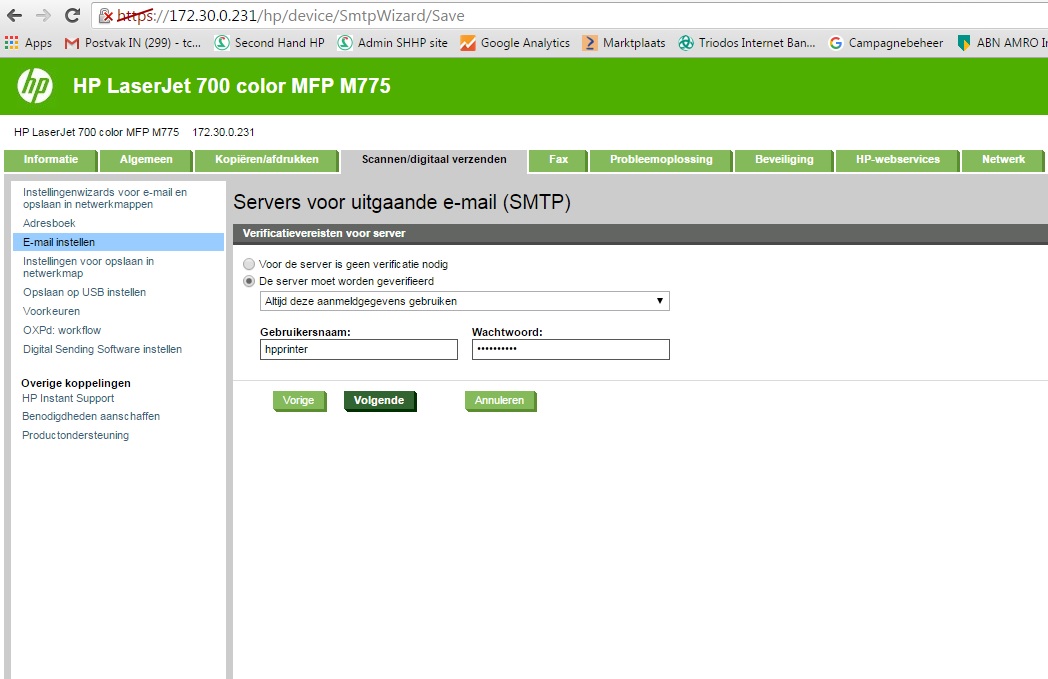The height and width of the screenshot is (679, 1048).
Task: Click the browser back arrow
Action: [14, 15]
